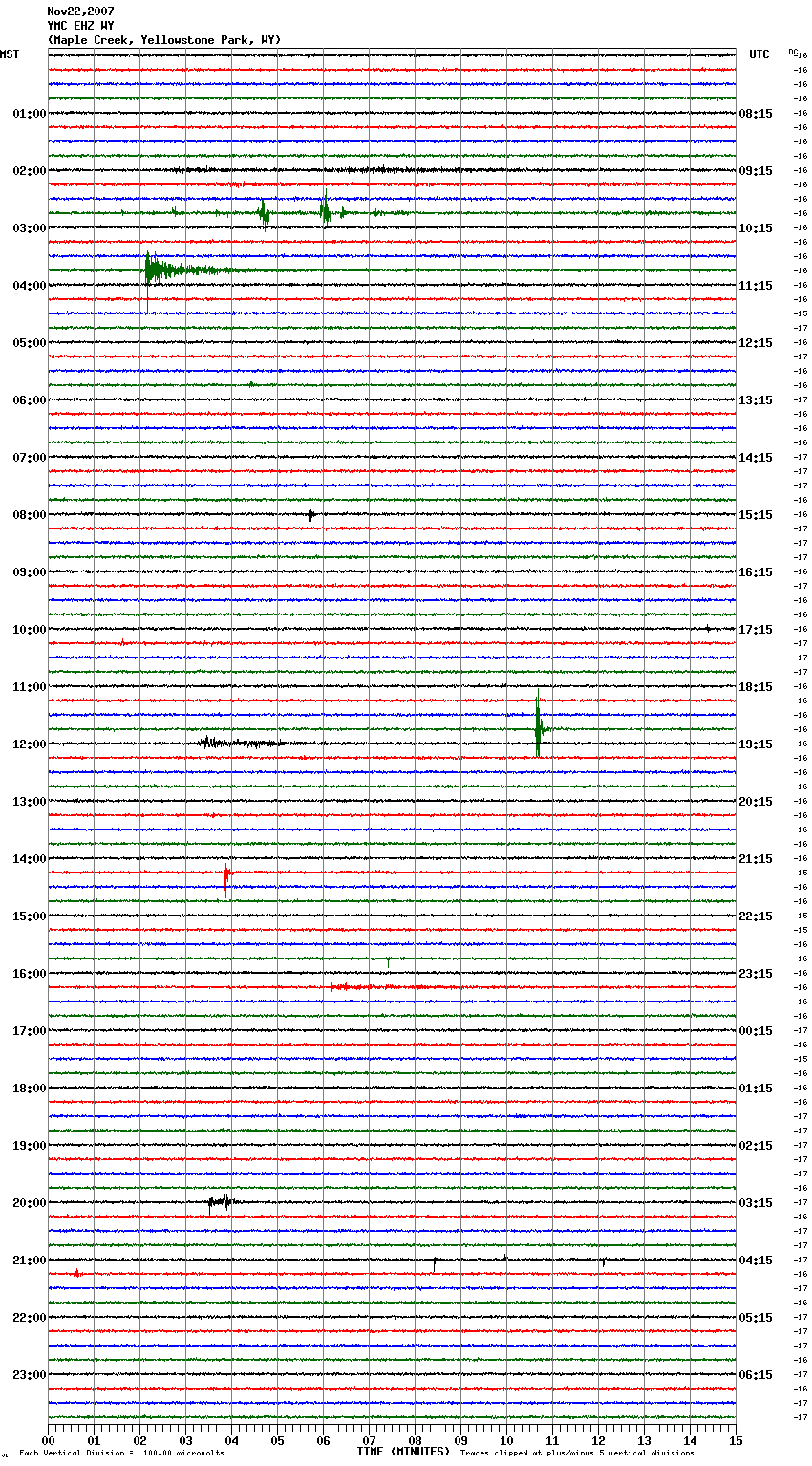Click the 13:15 UTC time label
Screen dimensions: 812x1466
(756, 400)
